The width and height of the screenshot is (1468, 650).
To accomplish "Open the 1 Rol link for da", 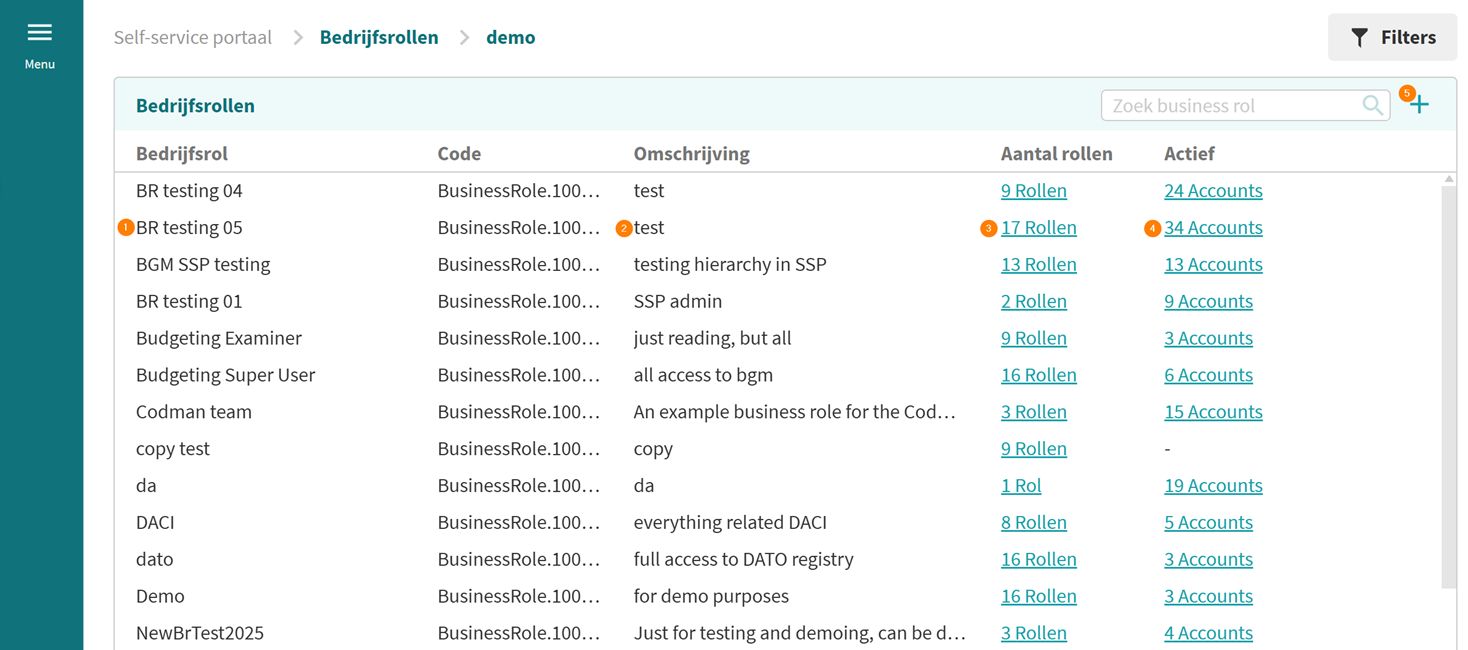I will click(1020, 486).
